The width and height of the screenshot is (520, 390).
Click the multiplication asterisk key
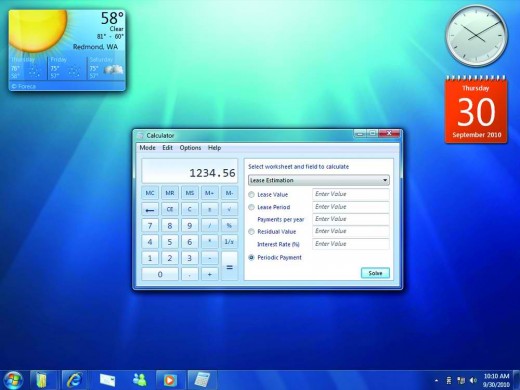pos(209,242)
